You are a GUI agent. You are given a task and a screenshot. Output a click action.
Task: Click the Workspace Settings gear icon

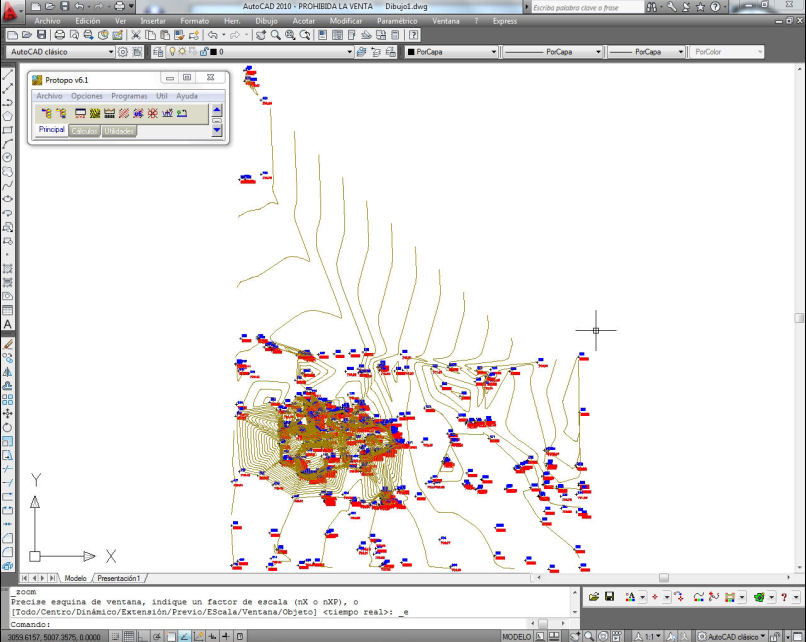pos(122,52)
